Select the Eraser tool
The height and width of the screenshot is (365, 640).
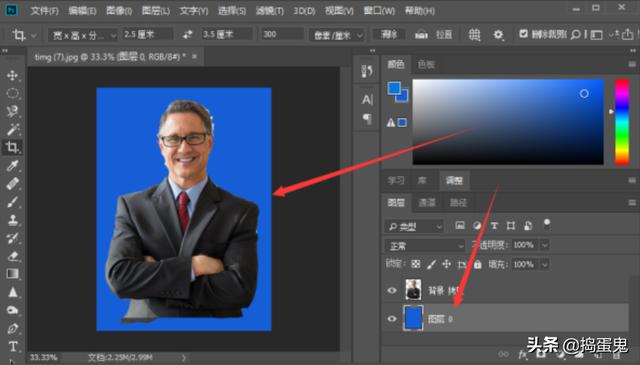tap(12, 256)
